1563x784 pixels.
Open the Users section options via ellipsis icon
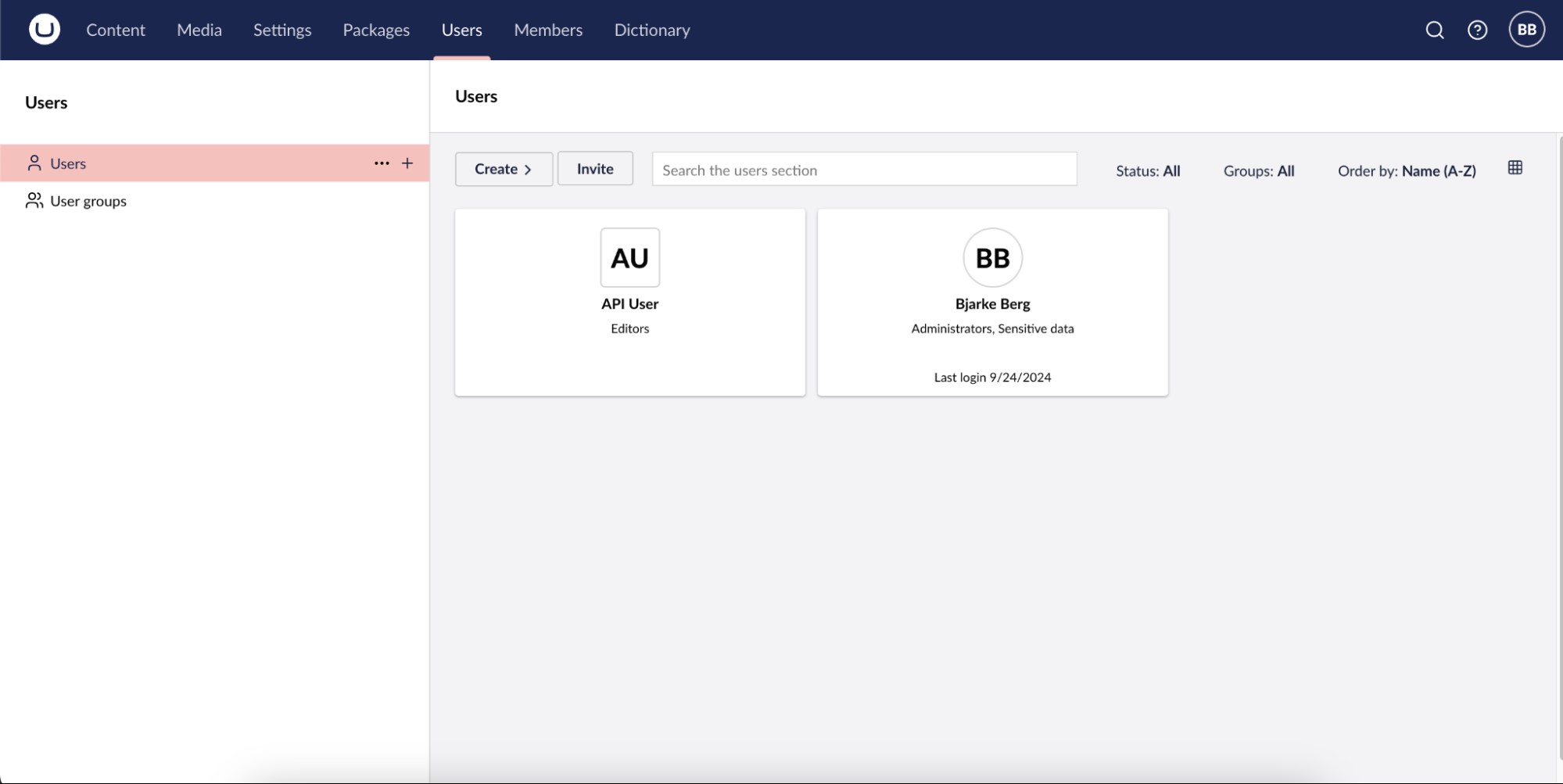(382, 163)
